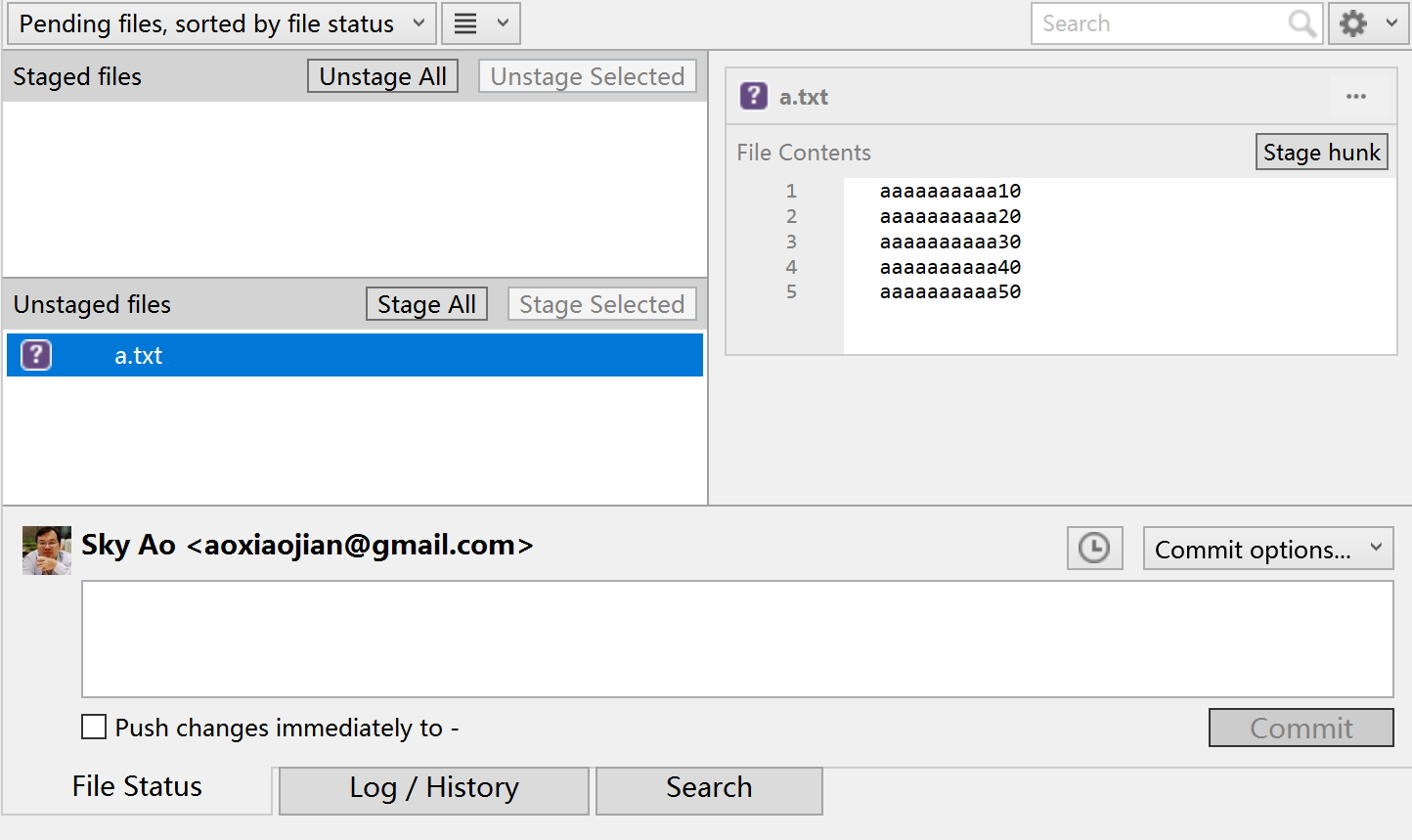Click the purple question icon in diff header
This screenshot has width=1412, height=840.
pyautogui.click(x=753, y=96)
